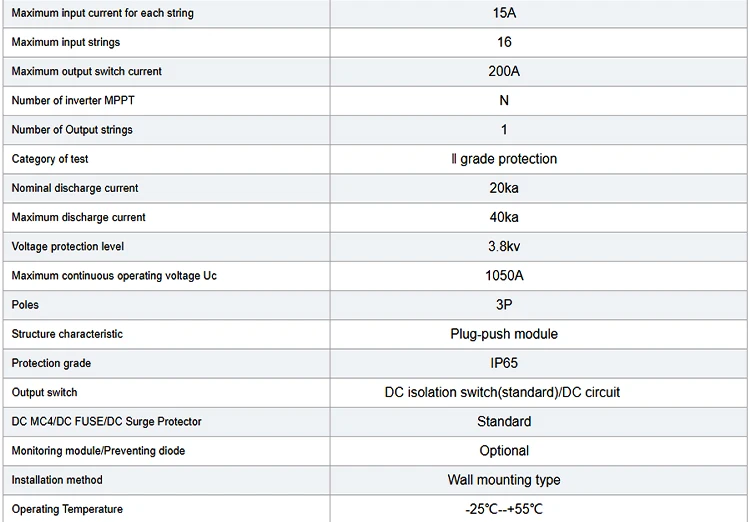Click the 'Operating Temperature' row label
This screenshot has width=750, height=522.
pyautogui.click(x=68, y=509)
